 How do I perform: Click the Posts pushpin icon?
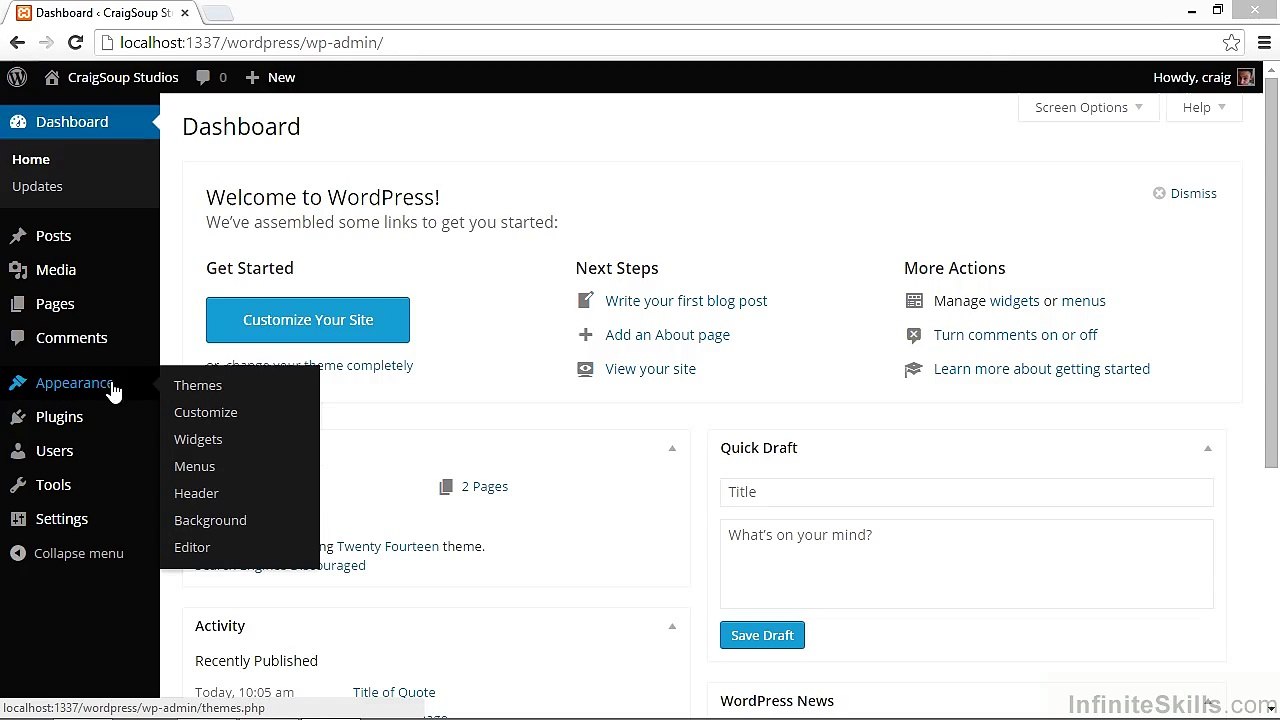coord(18,236)
